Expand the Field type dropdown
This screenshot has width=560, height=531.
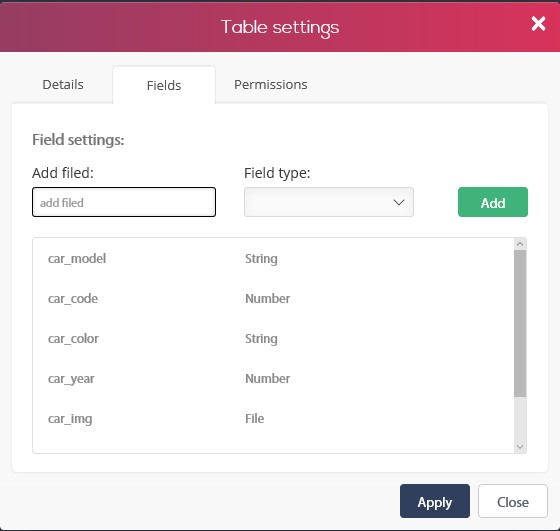tap(329, 202)
